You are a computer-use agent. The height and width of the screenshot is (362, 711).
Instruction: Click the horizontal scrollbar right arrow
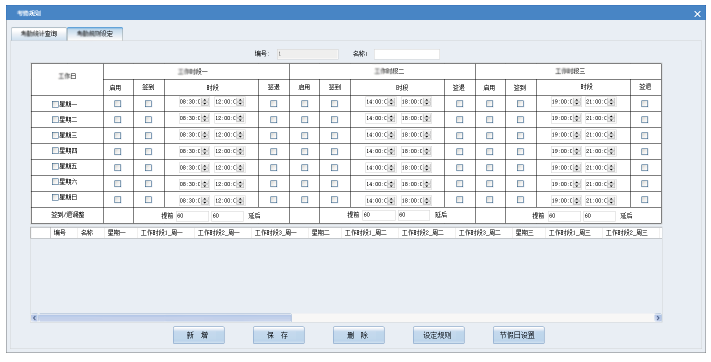click(658, 318)
